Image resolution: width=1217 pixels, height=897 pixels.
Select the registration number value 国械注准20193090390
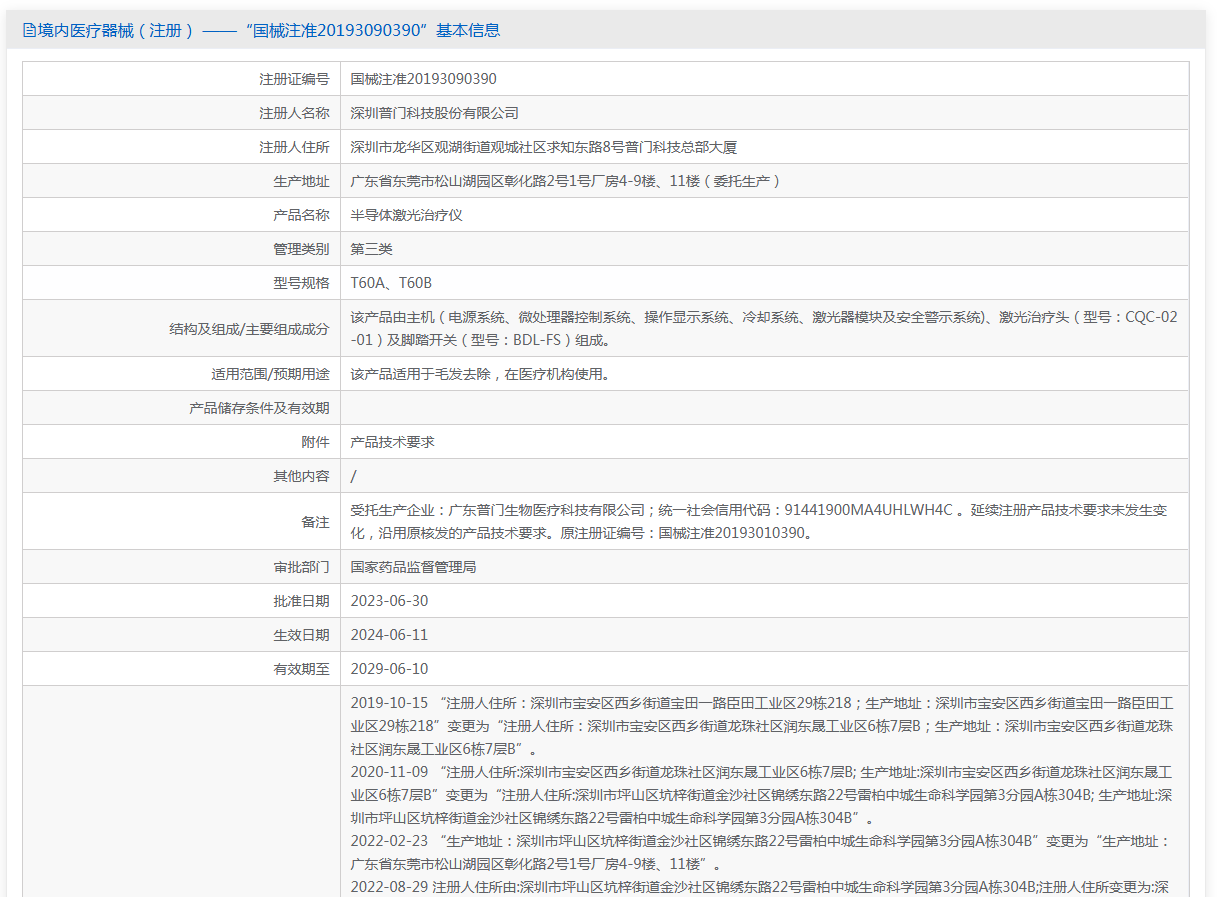pyautogui.click(x=423, y=79)
